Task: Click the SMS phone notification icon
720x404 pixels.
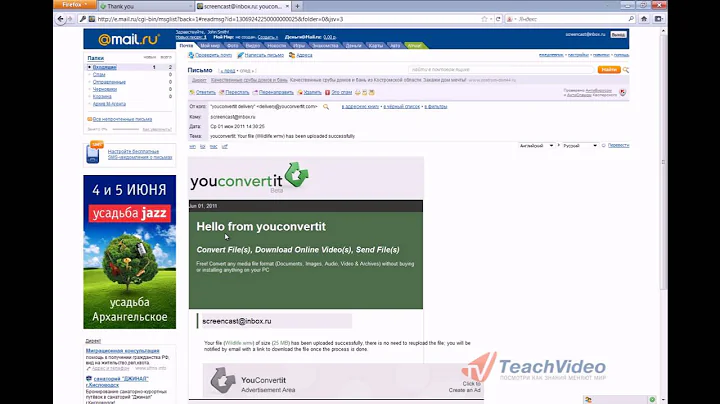Action: pyautogui.click(x=93, y=152)
